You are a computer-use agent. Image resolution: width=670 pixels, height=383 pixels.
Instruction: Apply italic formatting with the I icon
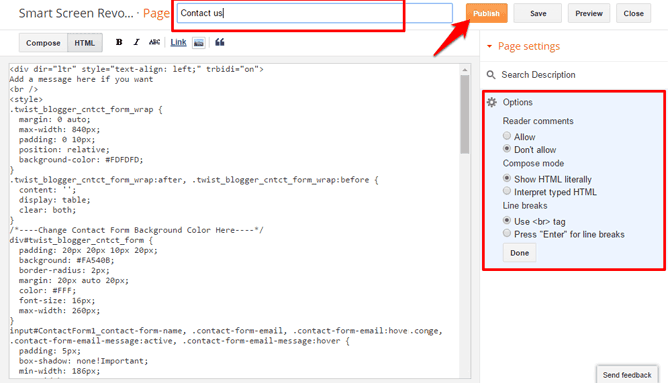[x=137, y=42]
